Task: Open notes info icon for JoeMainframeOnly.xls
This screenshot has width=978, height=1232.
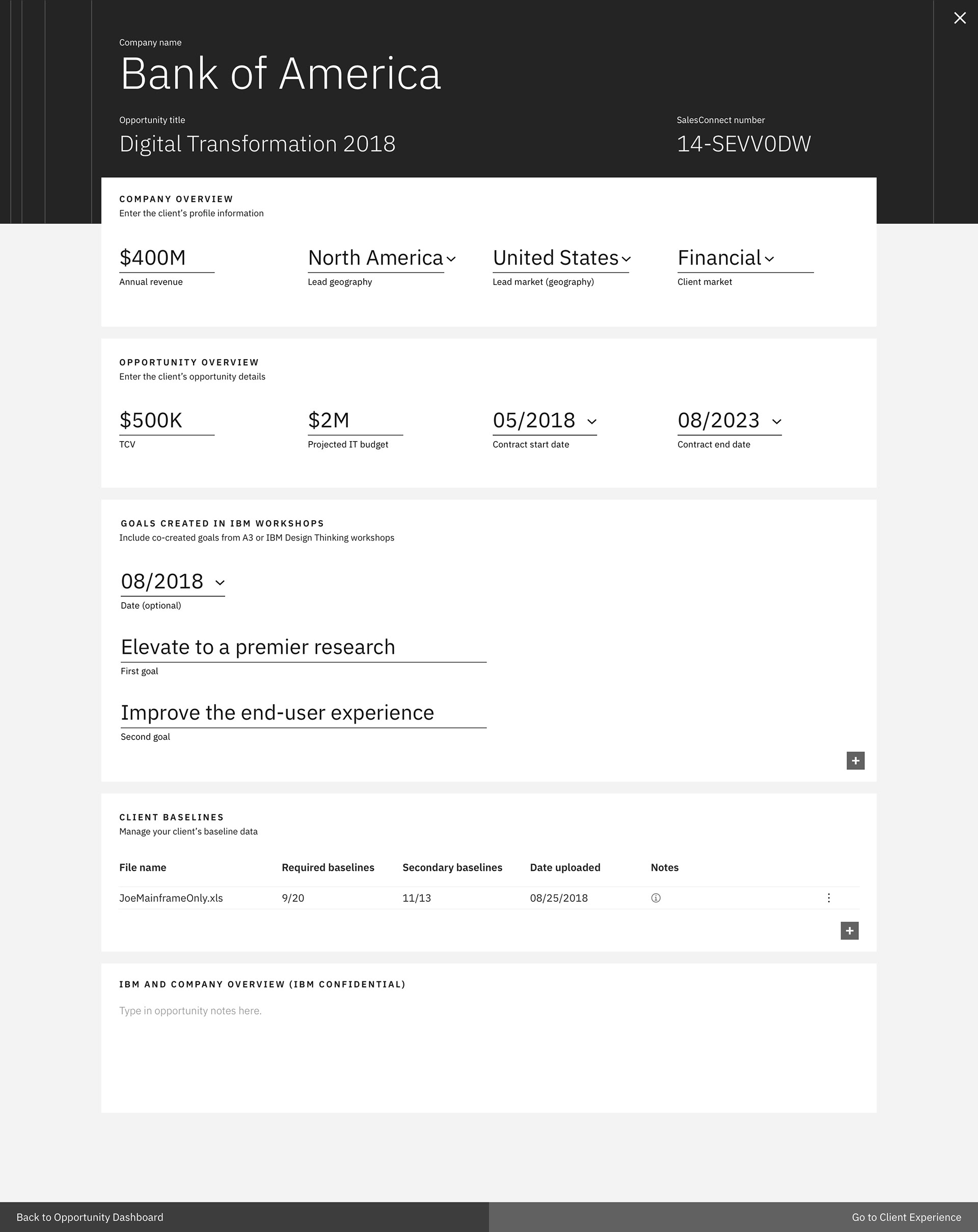Action: tap(656, 898)
